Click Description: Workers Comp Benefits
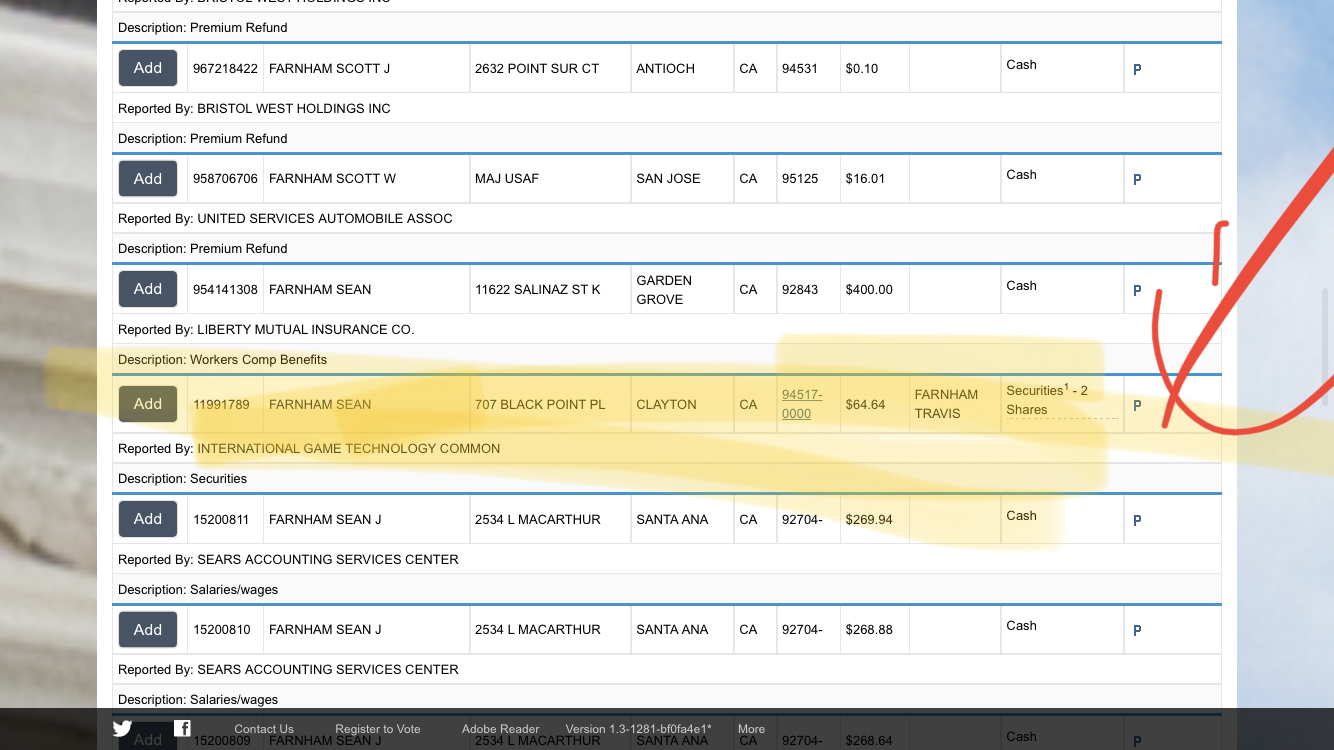 click(x=222, y=359)
